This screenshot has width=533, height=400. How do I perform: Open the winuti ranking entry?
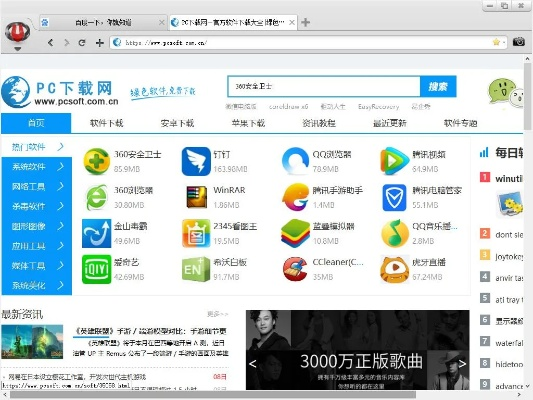[509, 178]
